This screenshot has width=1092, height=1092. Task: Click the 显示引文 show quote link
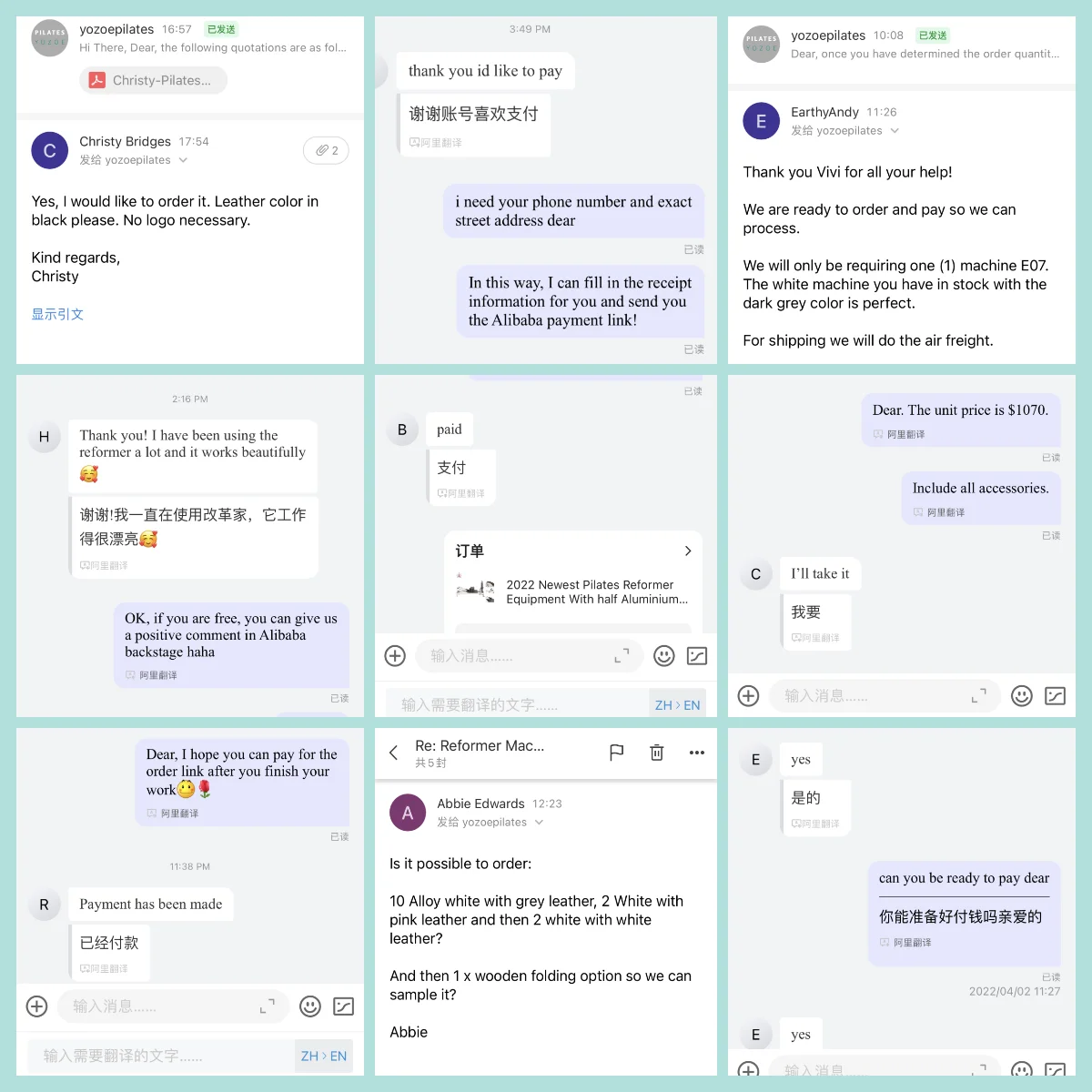(57, 314)
